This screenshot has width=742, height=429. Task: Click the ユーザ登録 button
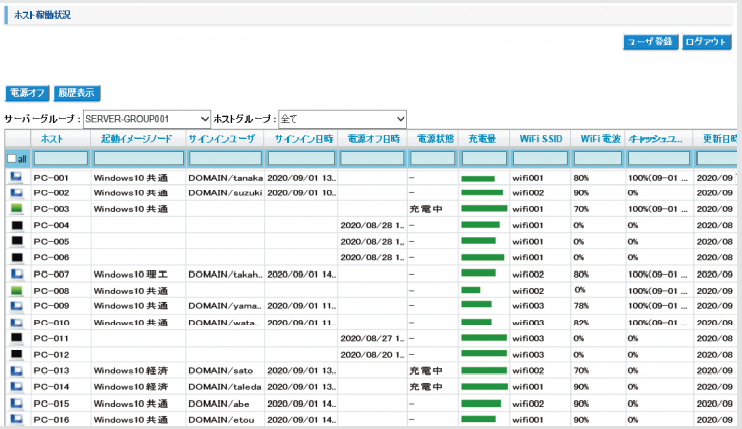tap(651, 42)
